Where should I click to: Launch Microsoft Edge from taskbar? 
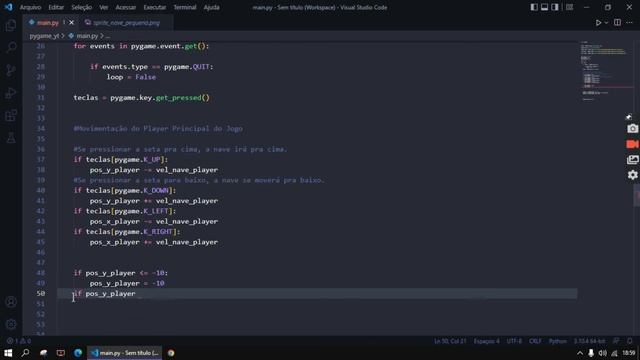click(78, 353)
